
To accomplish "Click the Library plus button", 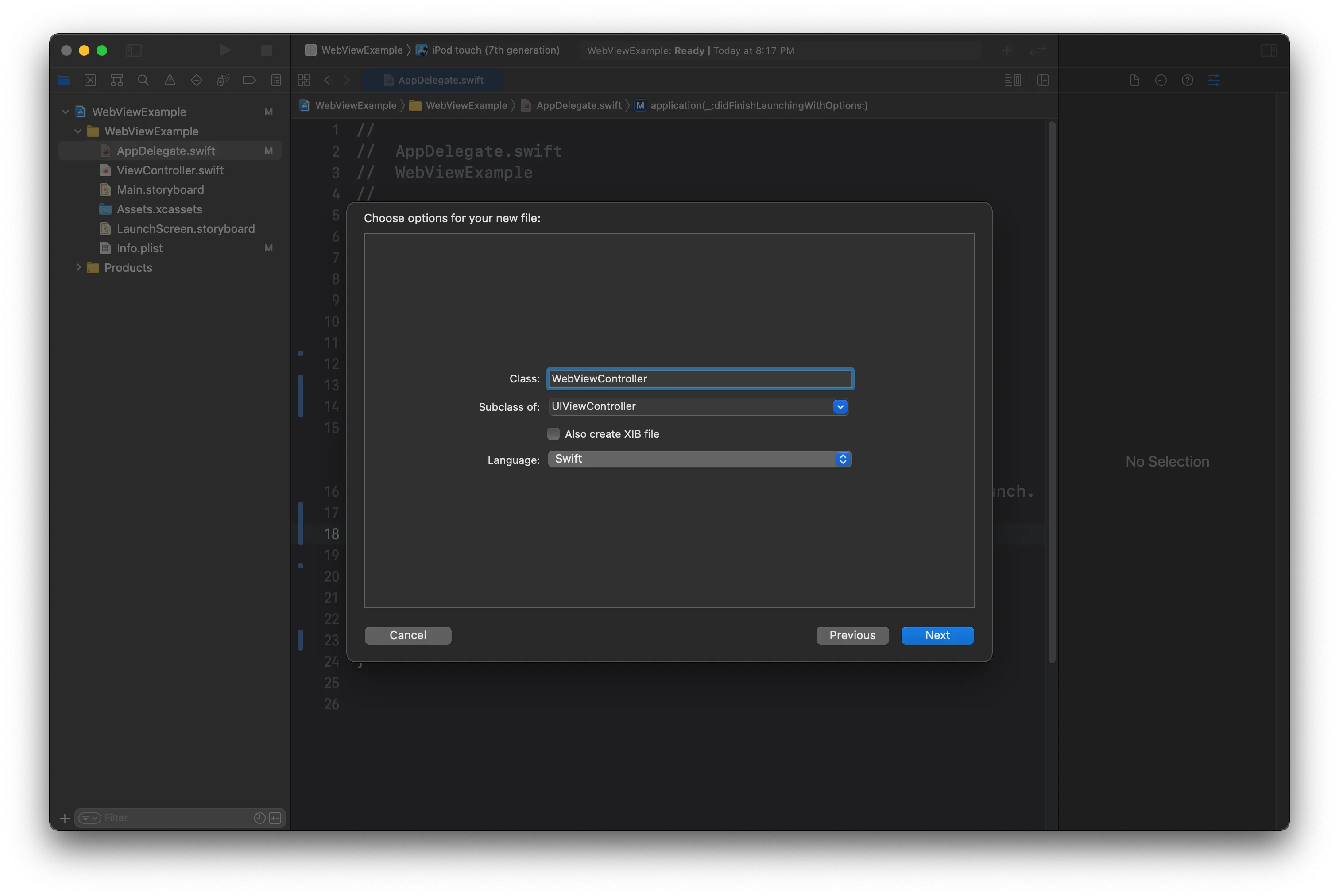I will [1006, 50].
